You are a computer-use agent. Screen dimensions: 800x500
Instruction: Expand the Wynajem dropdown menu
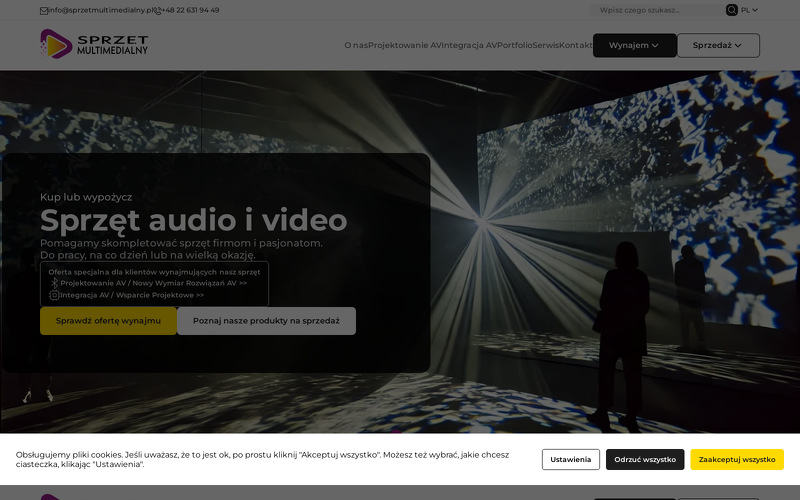[x=634, y=45]
